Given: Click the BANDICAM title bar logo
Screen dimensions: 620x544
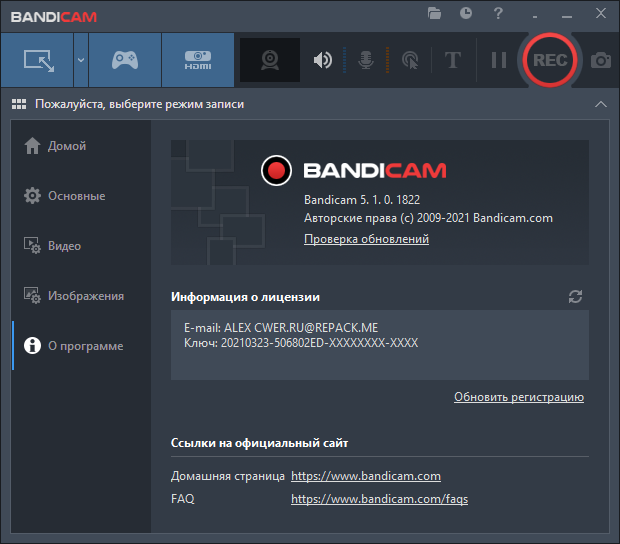Looking at the screenshot, I should tap(54, 17).
